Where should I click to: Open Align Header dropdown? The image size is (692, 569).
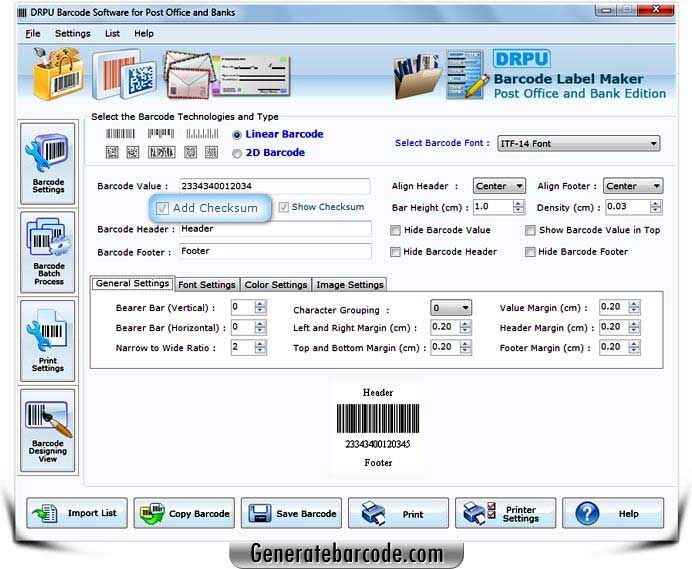point(499,186)
